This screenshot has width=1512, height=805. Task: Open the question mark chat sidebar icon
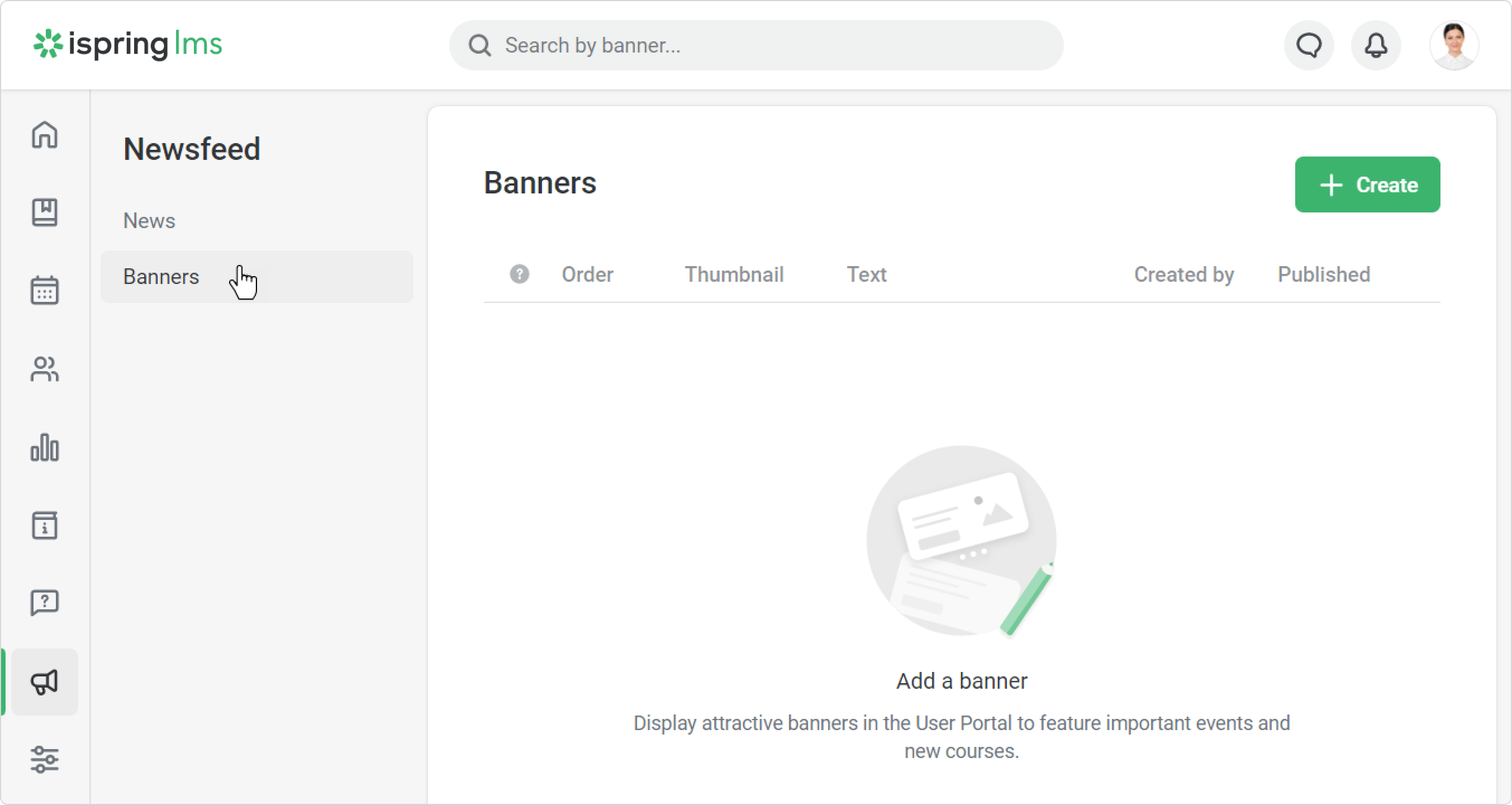pyautogui.click(x=45, y=603)
